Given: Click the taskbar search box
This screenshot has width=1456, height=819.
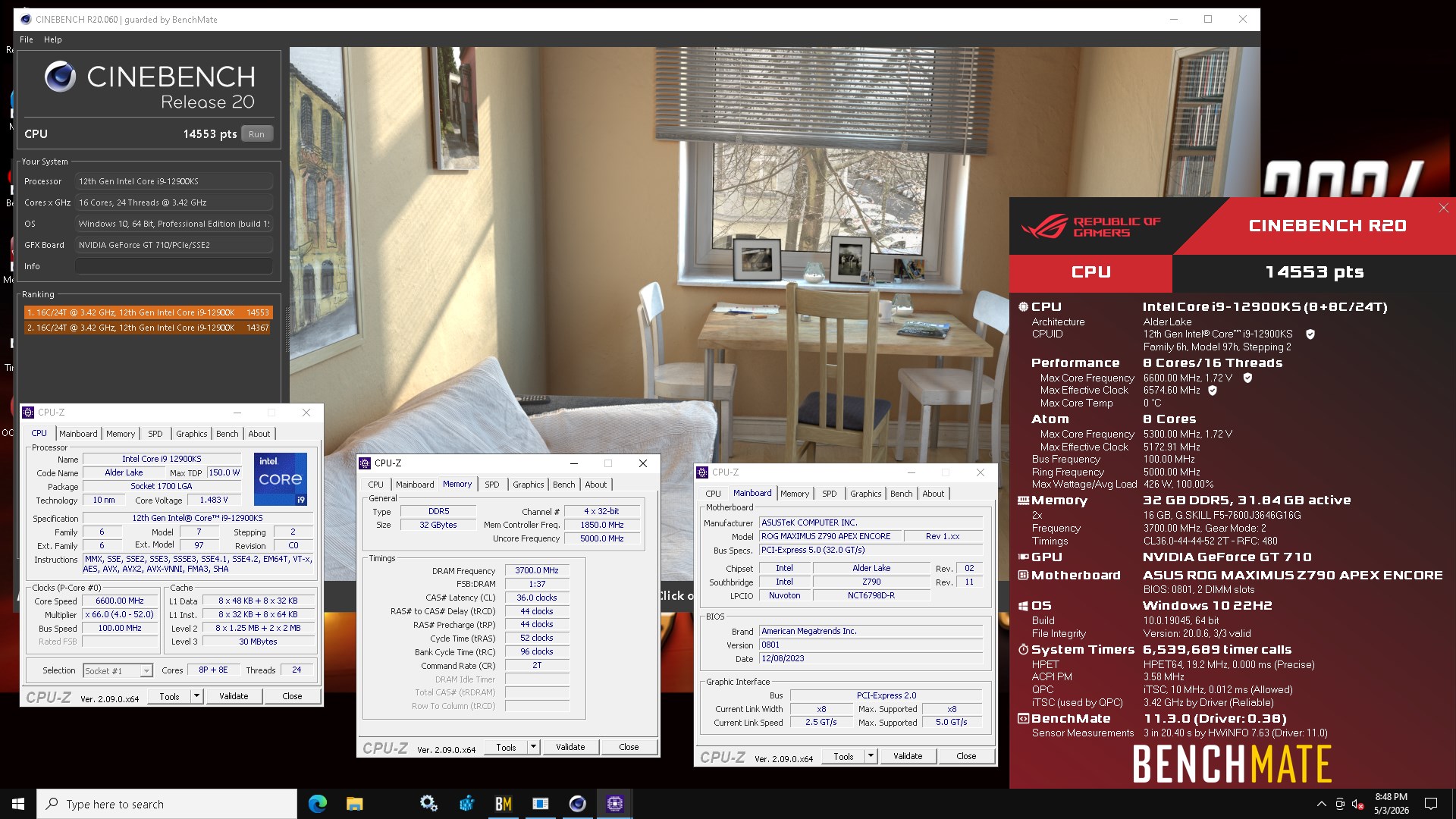Looking at the screenshot, I should [167, 804].
